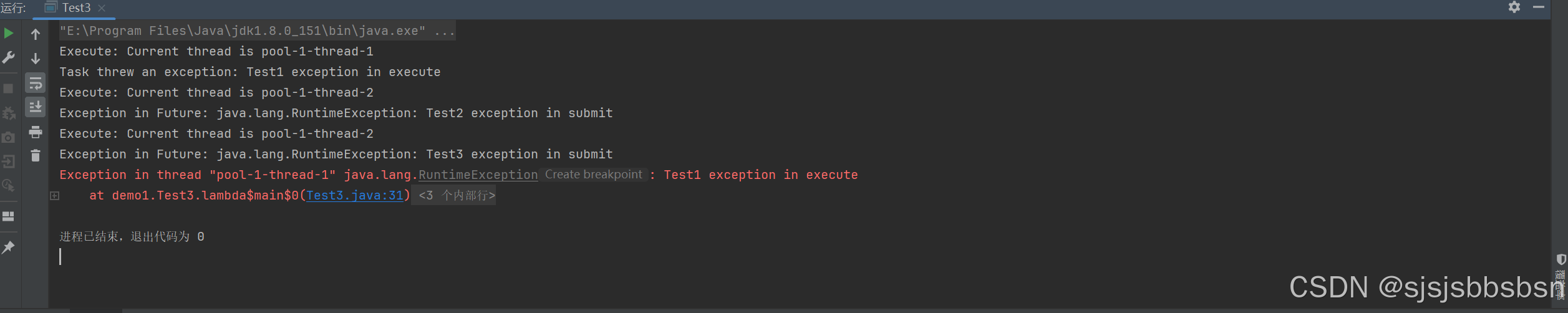Click the Up the stack trace arrow
Image resolution: width=1568 pixels, height=313 pixels.
pos(36,34)
